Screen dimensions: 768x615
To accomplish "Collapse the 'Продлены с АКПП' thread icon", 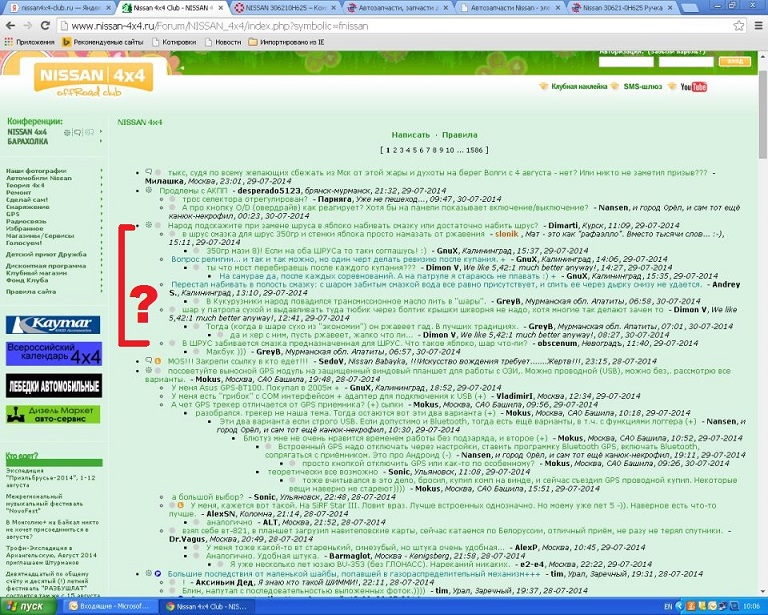I will point(148,190).
